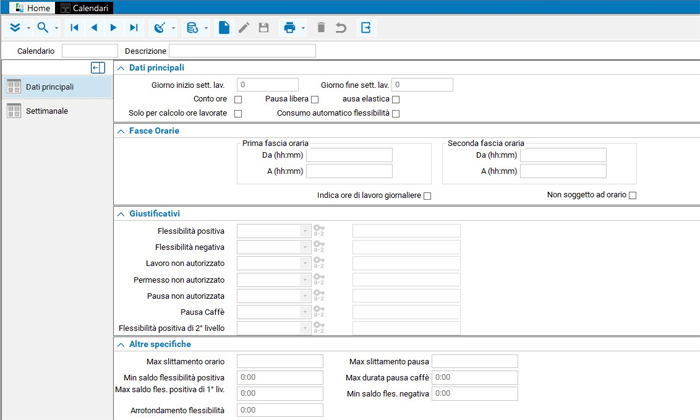Open the Settimanale sidebar item
Screen dimensions: 700x420
[x=47, y=111]
